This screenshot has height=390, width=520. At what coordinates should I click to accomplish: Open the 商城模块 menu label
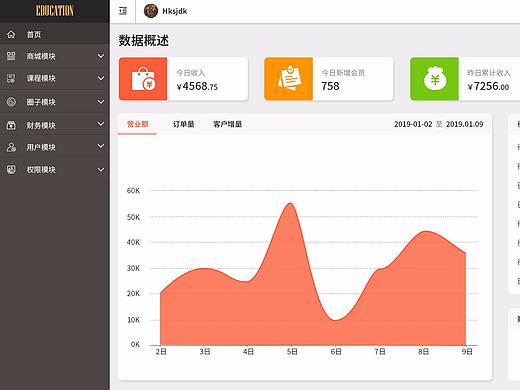tap(41, 56)
